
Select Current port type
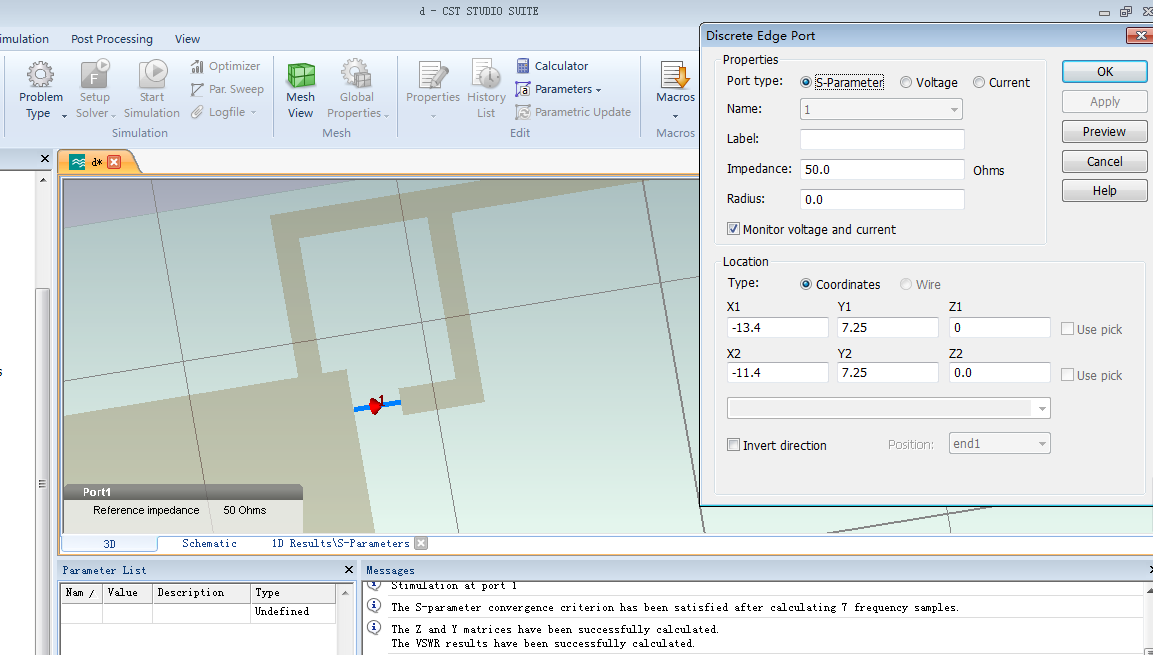(979, 82)
